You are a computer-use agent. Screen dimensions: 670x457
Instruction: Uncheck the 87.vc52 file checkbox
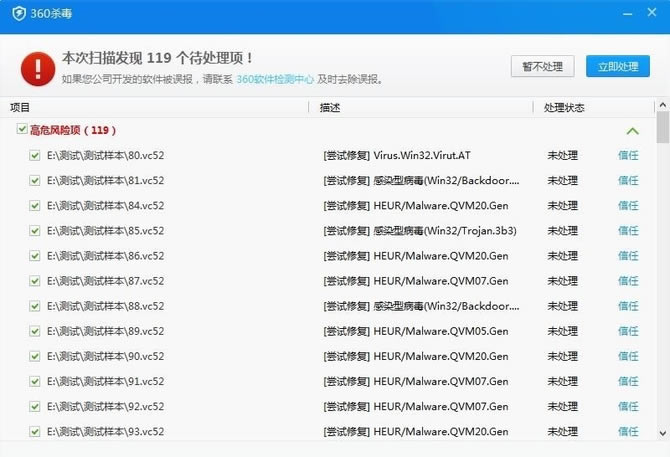point(35,281)
